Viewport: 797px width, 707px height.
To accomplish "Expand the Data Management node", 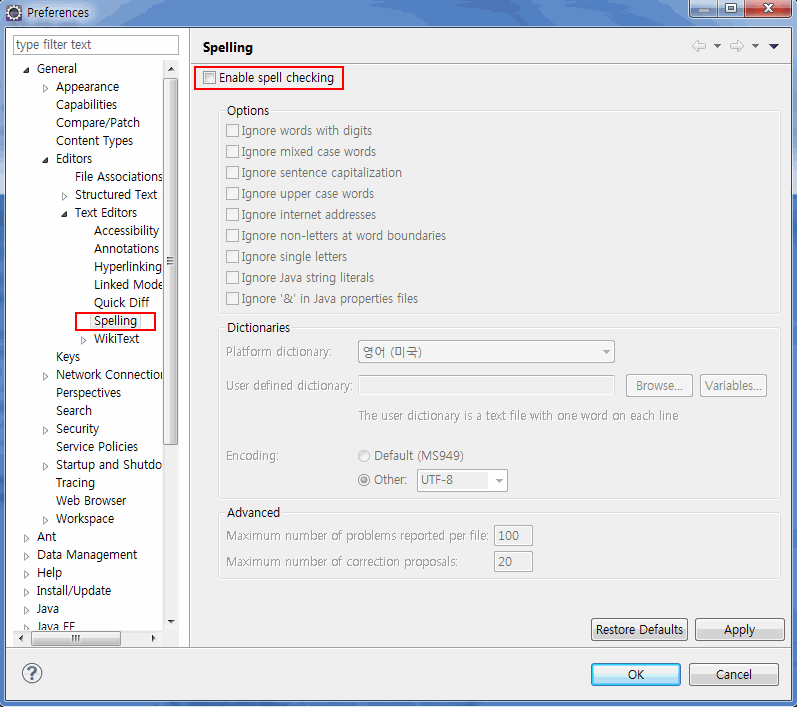I will click(26, 556).
